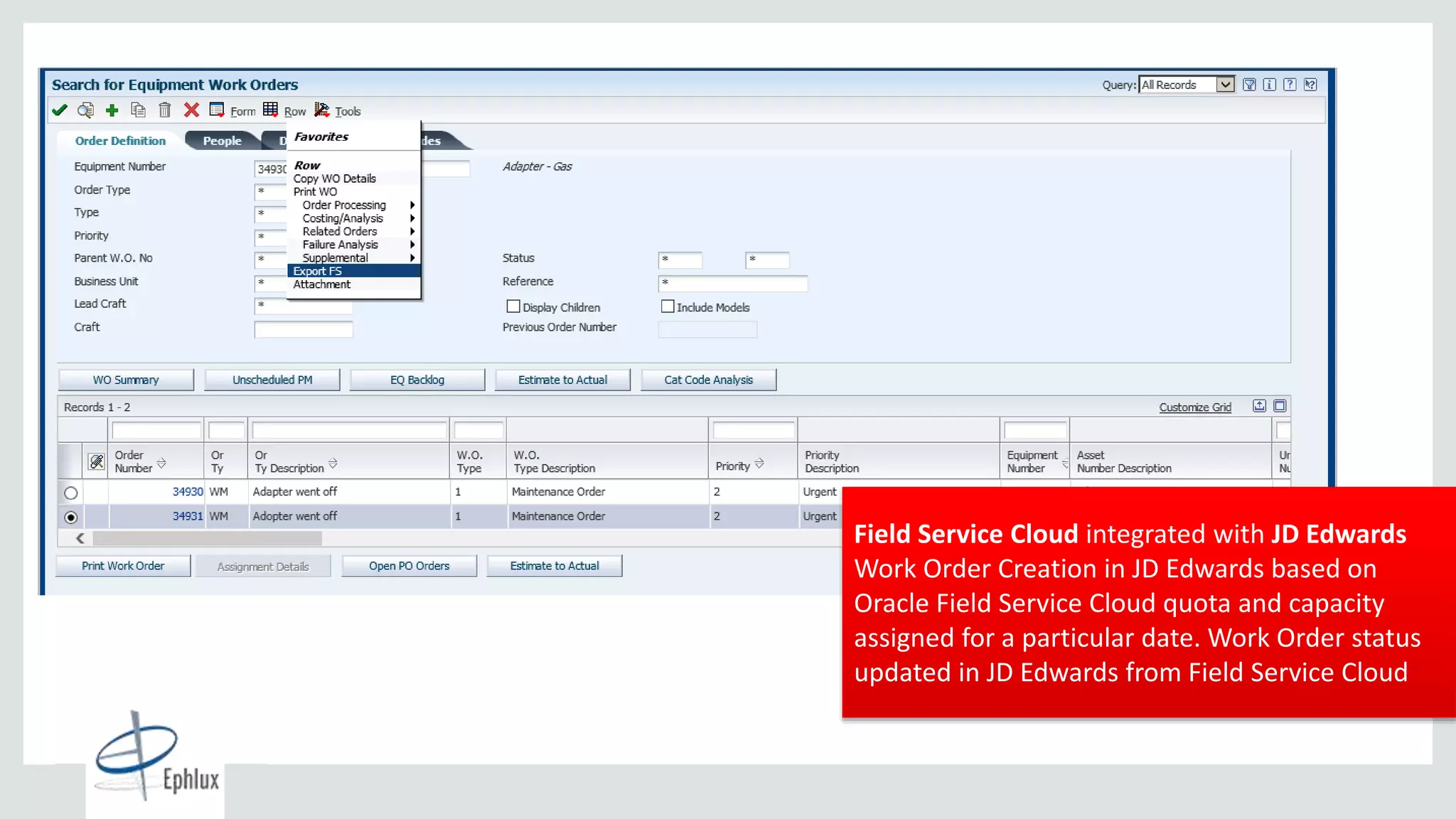Expand the Failure Analysis submenu

(x=353, y=245)
